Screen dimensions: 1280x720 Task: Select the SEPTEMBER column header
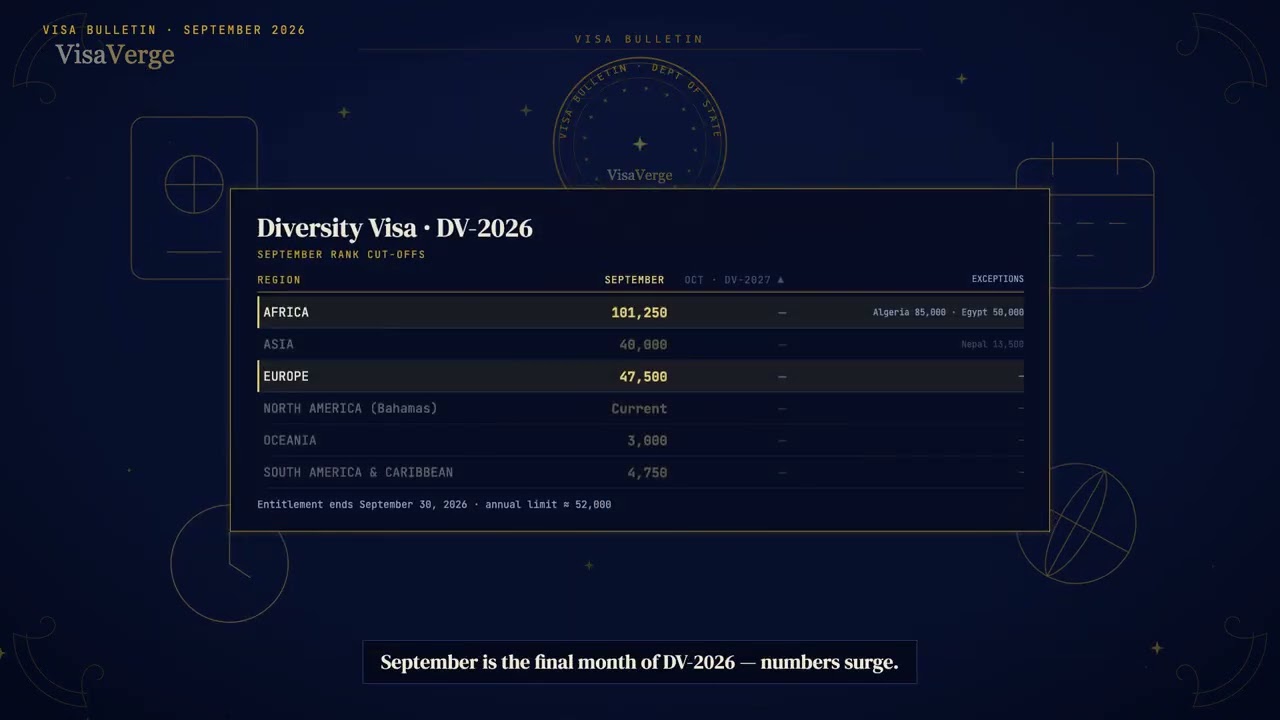point(634,280)
